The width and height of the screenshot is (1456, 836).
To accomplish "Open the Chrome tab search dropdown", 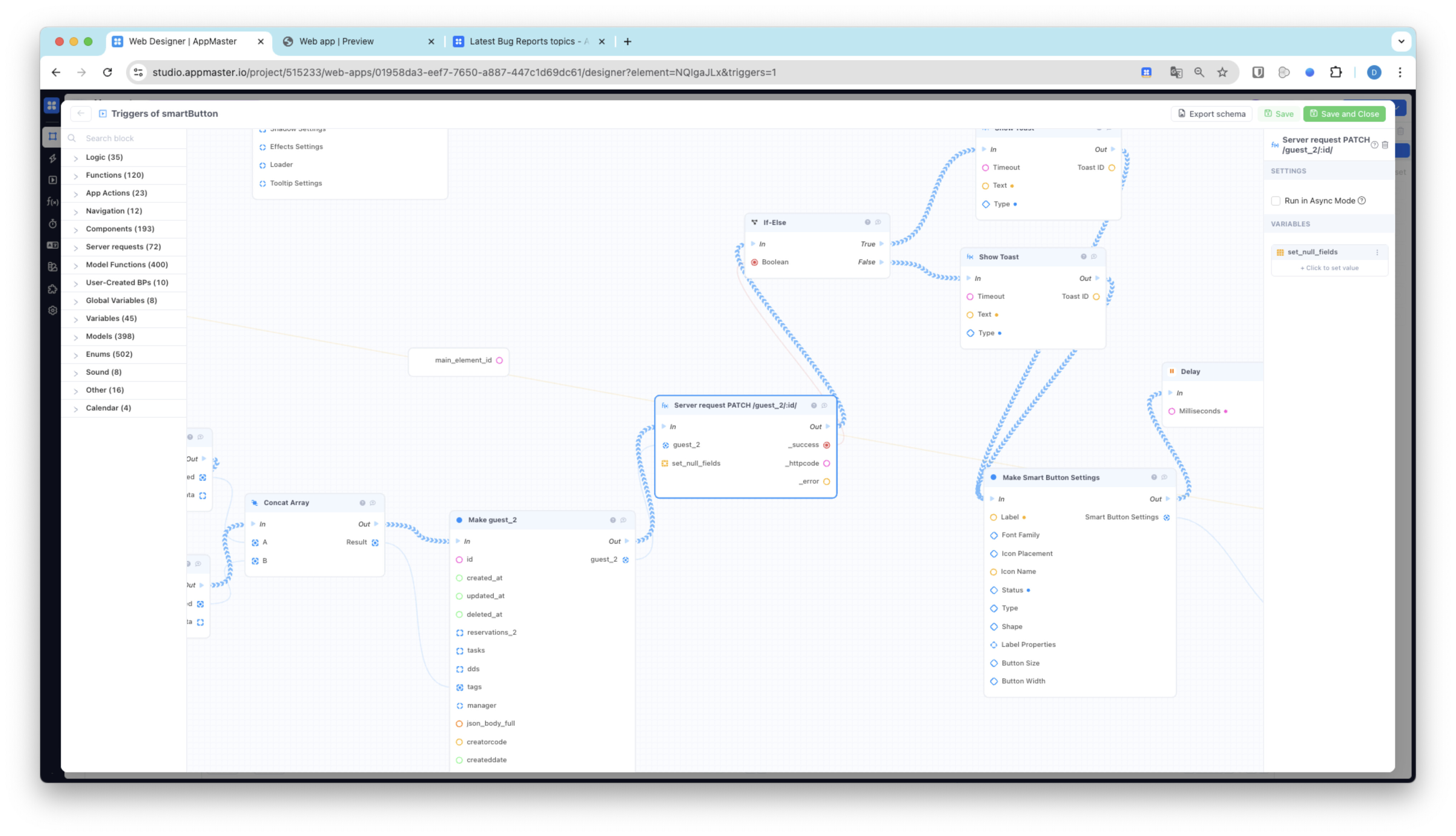I will (x=1401, y=41).
